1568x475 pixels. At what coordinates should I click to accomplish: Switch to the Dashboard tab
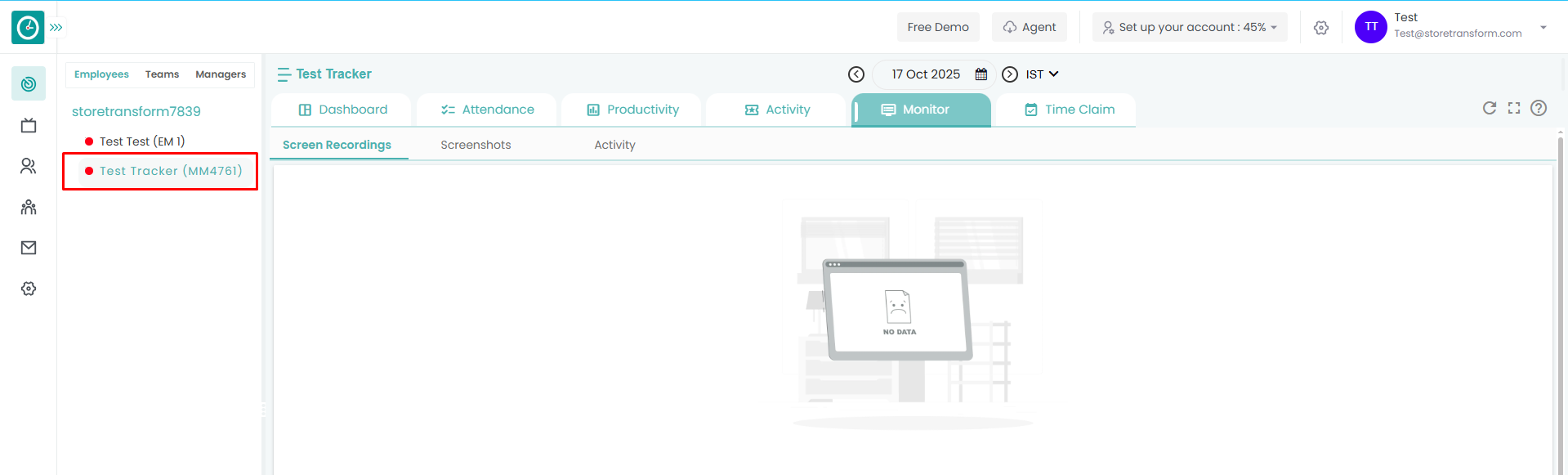[x=343, y=110]
